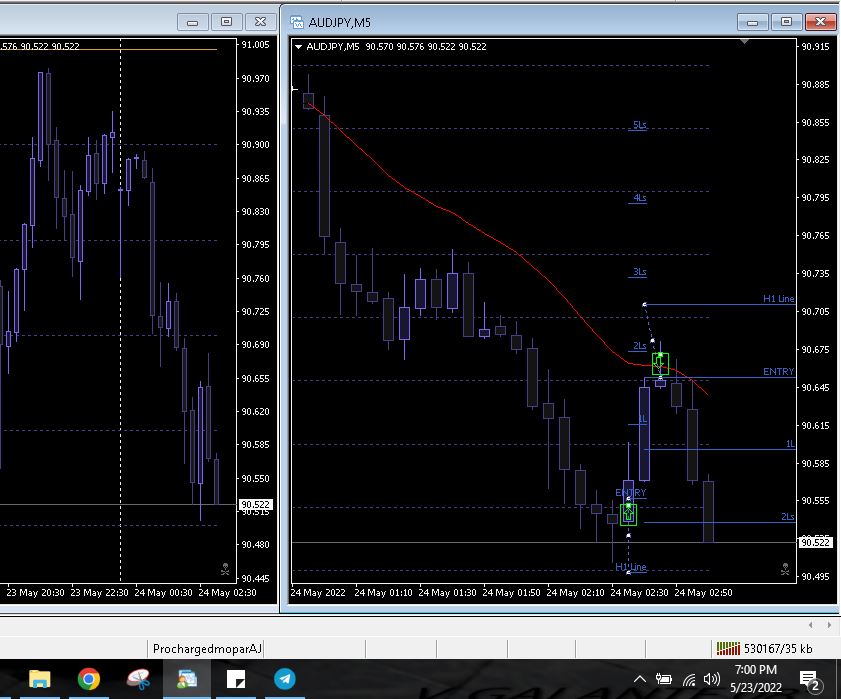Click the scroll right arrow above status bar
The height and width of the screenshot is (699, 841).
click(x=826, y=625)
